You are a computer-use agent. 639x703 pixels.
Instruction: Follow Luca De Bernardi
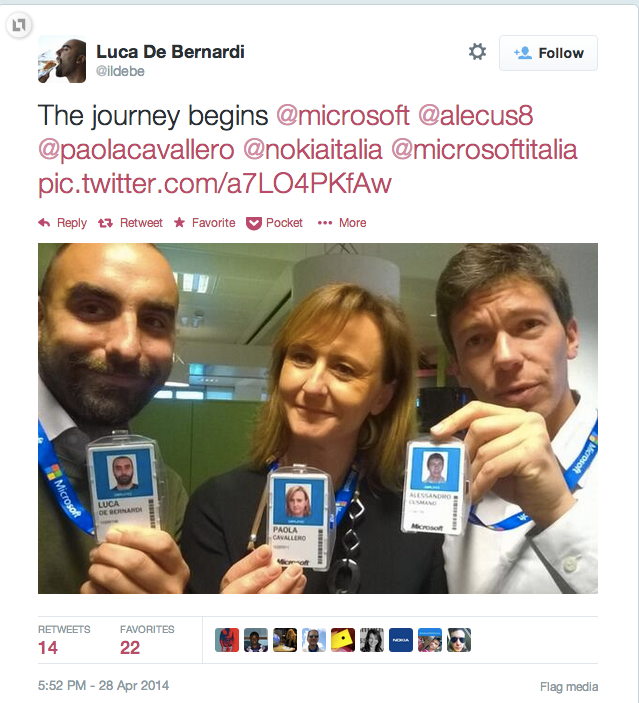coord(548,53)
